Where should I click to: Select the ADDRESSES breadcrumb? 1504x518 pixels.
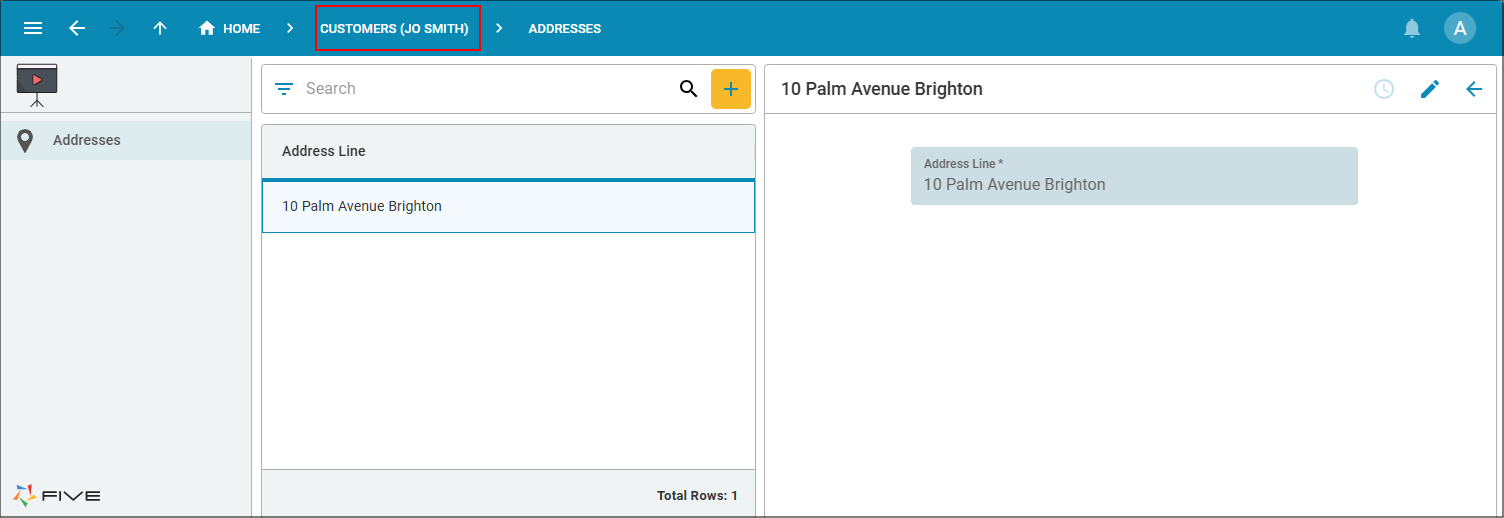pyautogui.click(x=565, y=29)
